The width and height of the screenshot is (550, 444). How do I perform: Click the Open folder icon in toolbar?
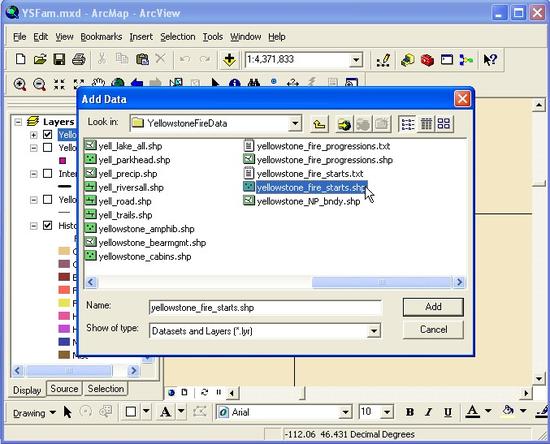tap(40, 59)
